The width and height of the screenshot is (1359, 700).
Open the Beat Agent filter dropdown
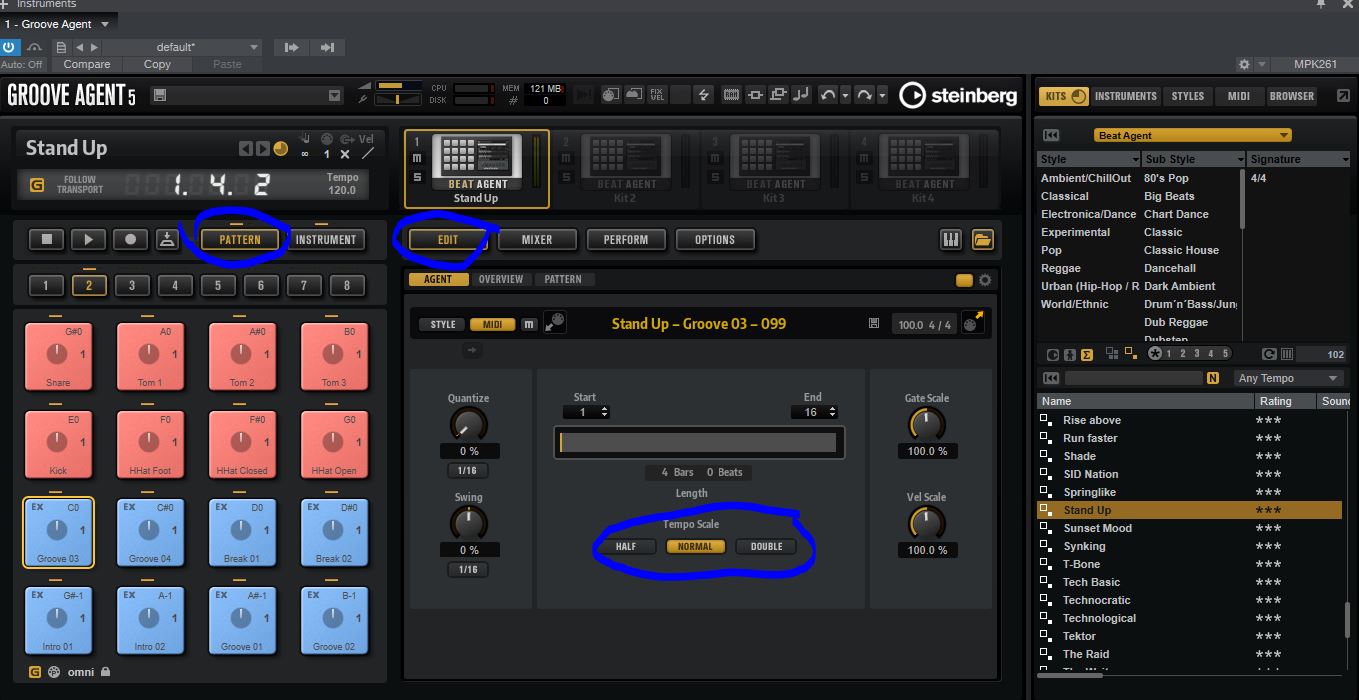click(x=1193, y=135)
